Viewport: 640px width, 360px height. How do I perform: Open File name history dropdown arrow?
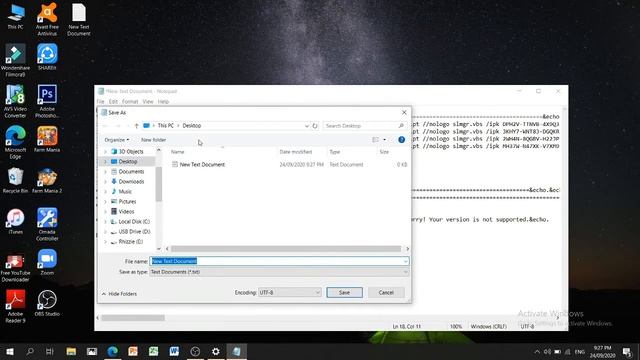(x=405, y=261)
